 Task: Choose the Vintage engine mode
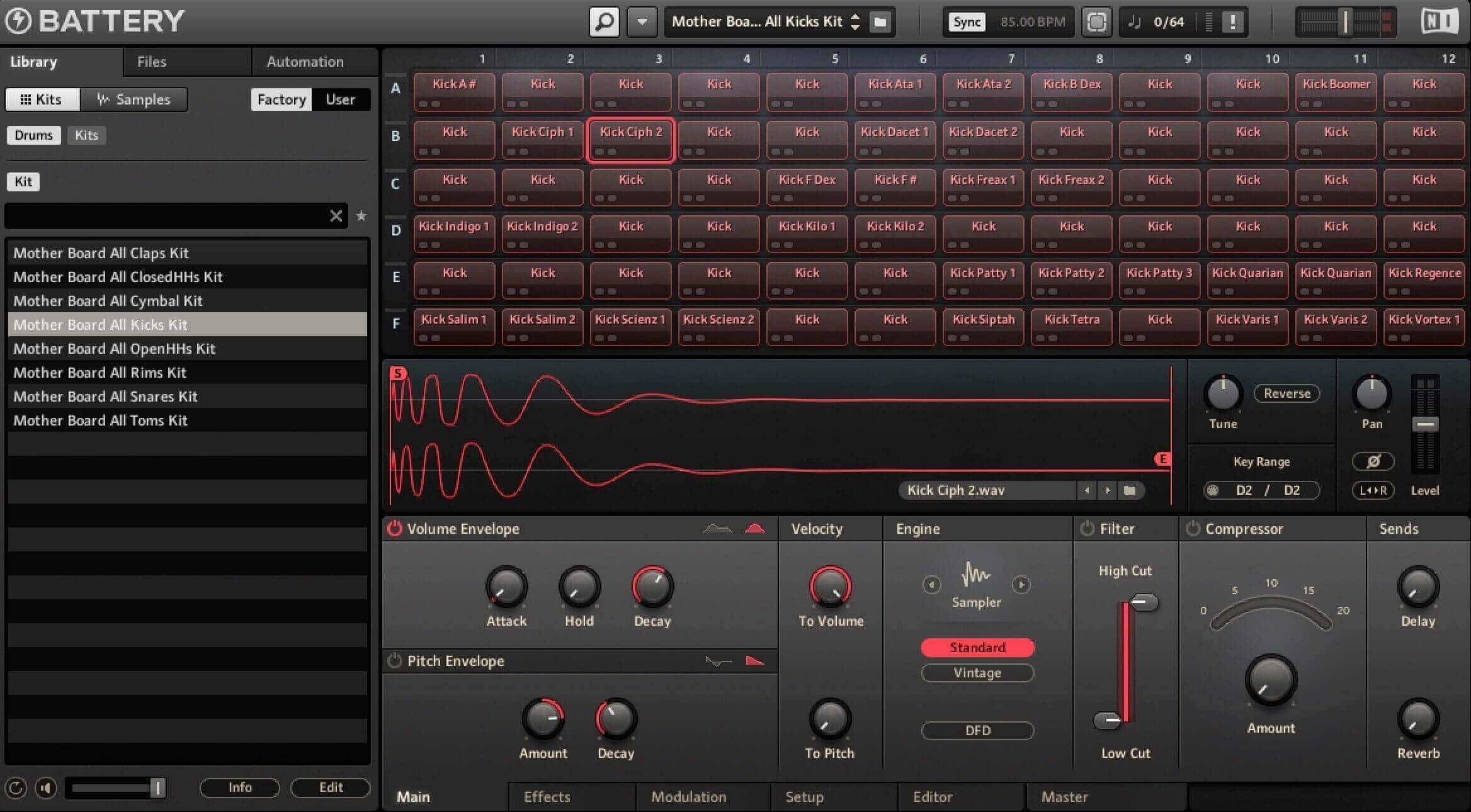(x=977, y=673)
